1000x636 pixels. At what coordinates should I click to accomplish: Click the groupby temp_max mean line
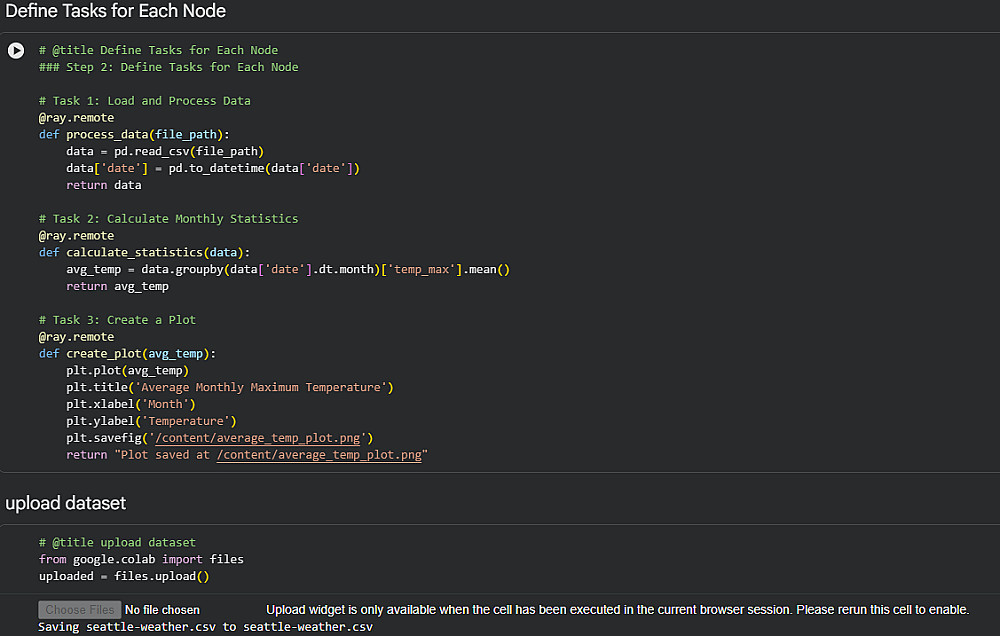click(288, 269)
